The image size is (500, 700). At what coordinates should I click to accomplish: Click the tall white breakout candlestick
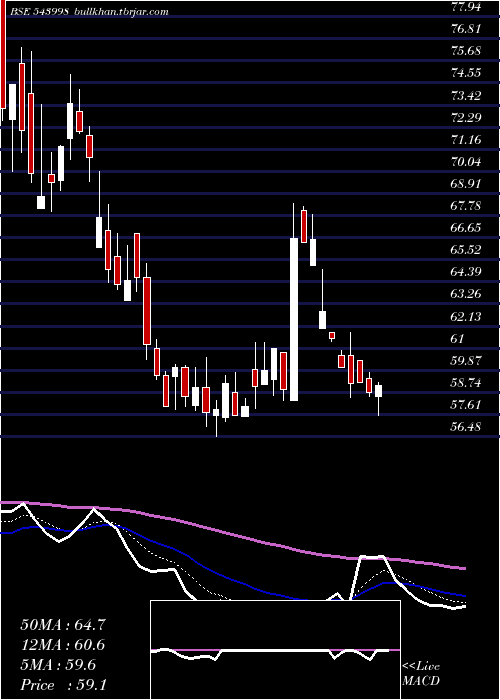pyautogui.click(x=294, y=319)
